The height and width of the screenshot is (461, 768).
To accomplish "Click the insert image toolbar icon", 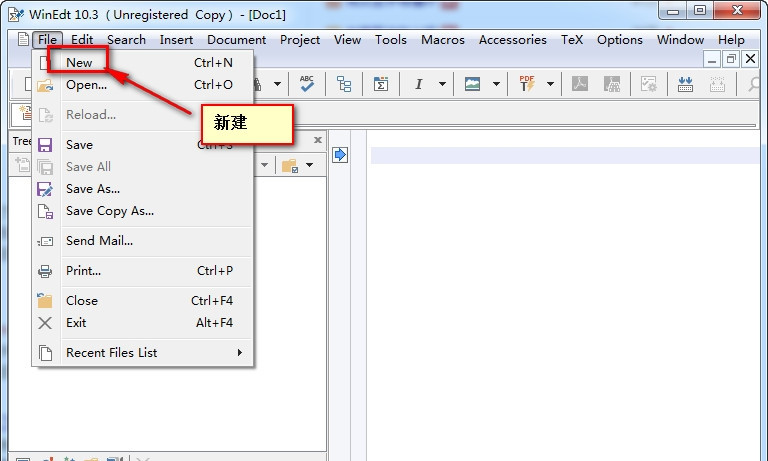I will tap(472, 84).
